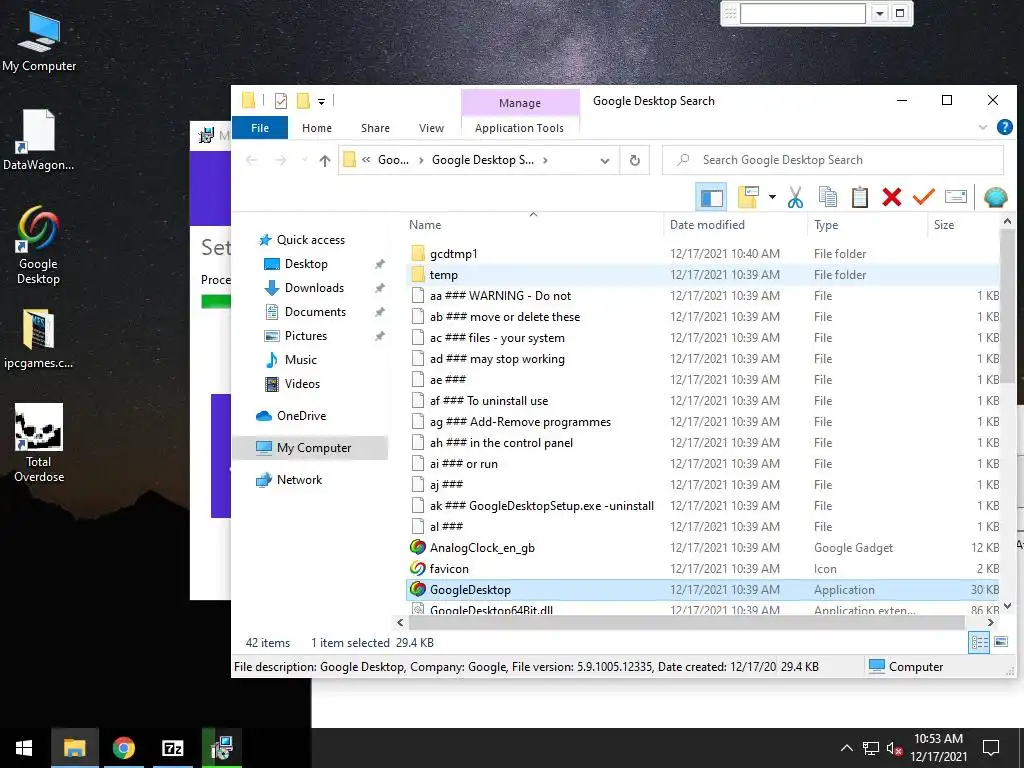Go up one folder level

point(325,161)
